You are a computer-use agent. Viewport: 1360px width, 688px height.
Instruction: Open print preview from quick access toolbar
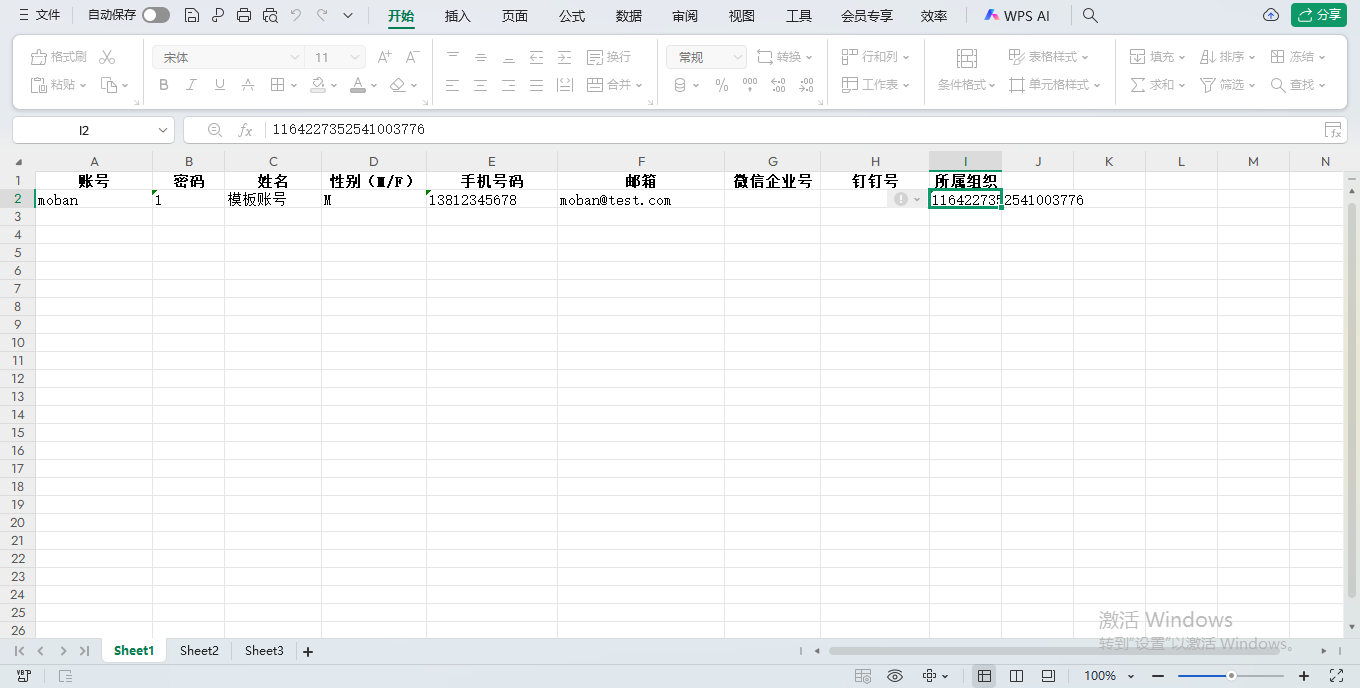pos(270,15)
